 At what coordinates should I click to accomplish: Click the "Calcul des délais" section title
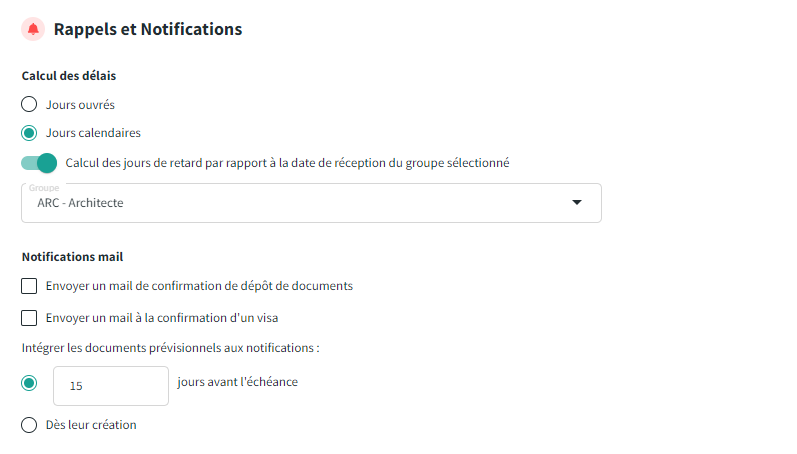(x=70, y=75)
